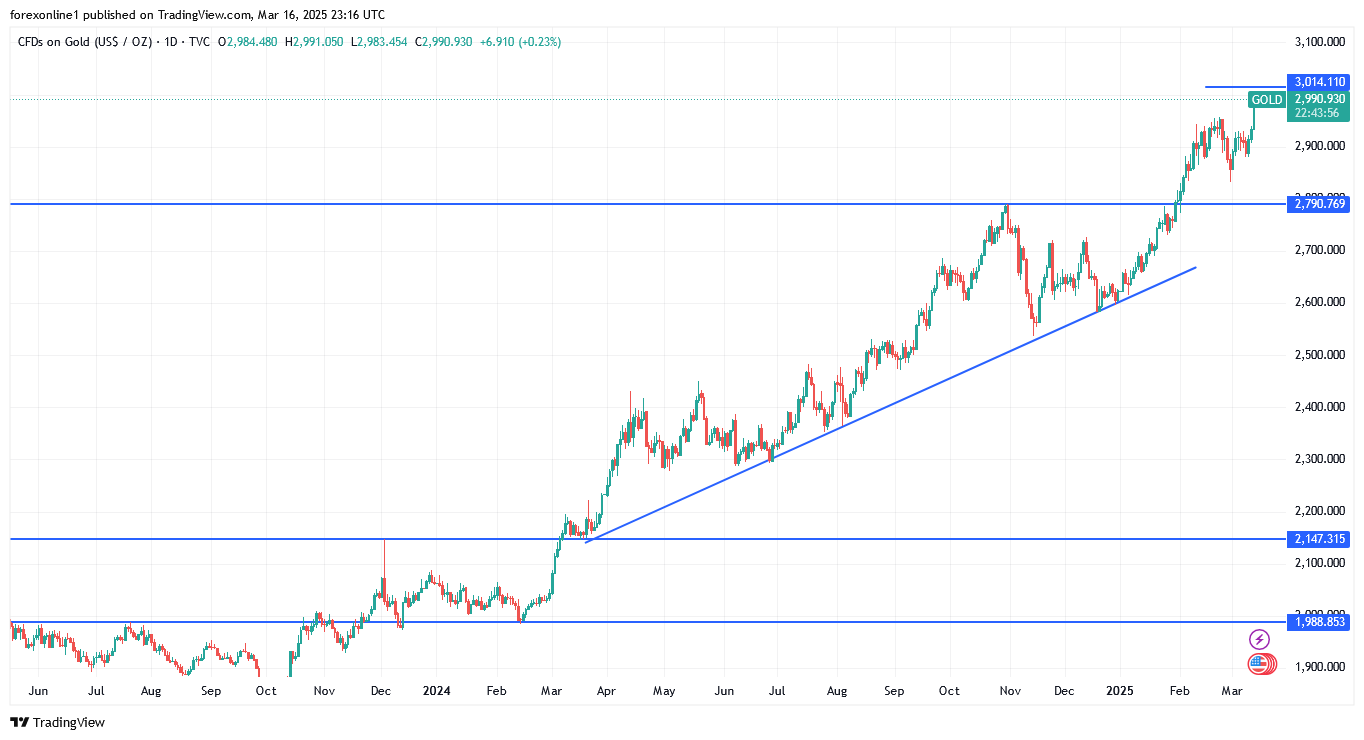Screen dimensions: 1364x740
Task: Click the 2024 label on time axis
Action: (436, 691)
